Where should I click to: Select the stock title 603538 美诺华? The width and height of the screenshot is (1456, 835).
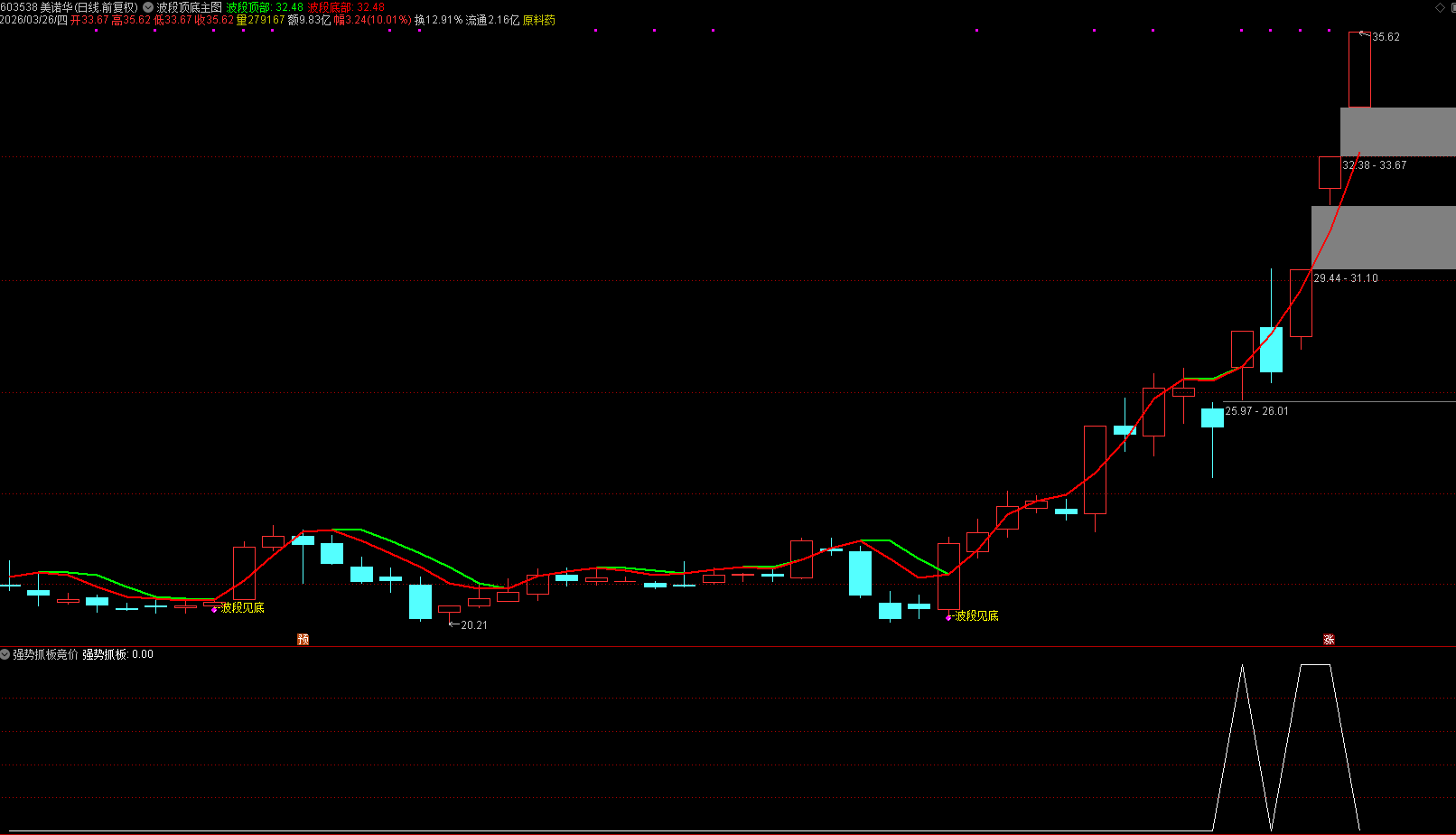tap(34, 7)
